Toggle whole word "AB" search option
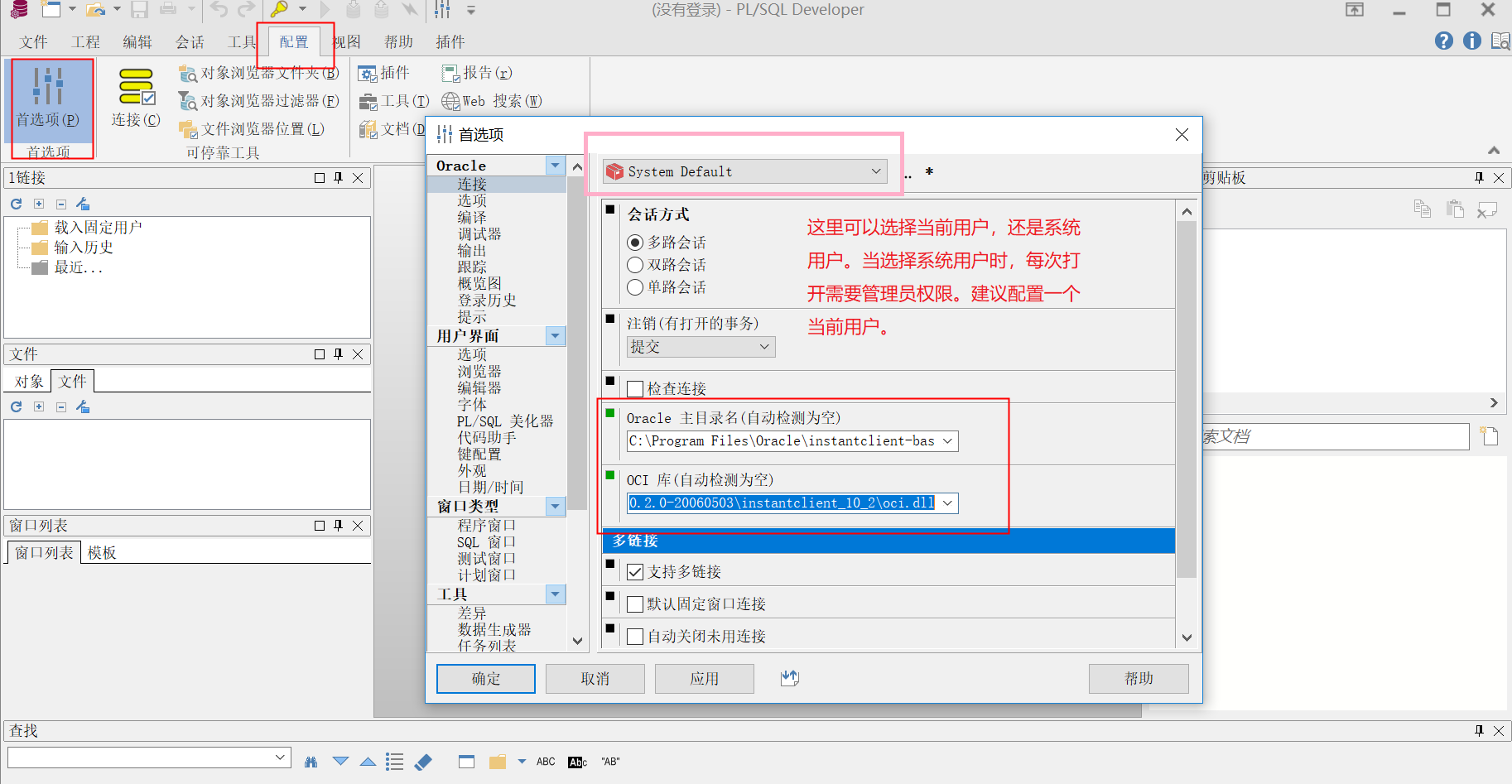Viewport: 1512px width, 784px height. click(x=610, y=762)
